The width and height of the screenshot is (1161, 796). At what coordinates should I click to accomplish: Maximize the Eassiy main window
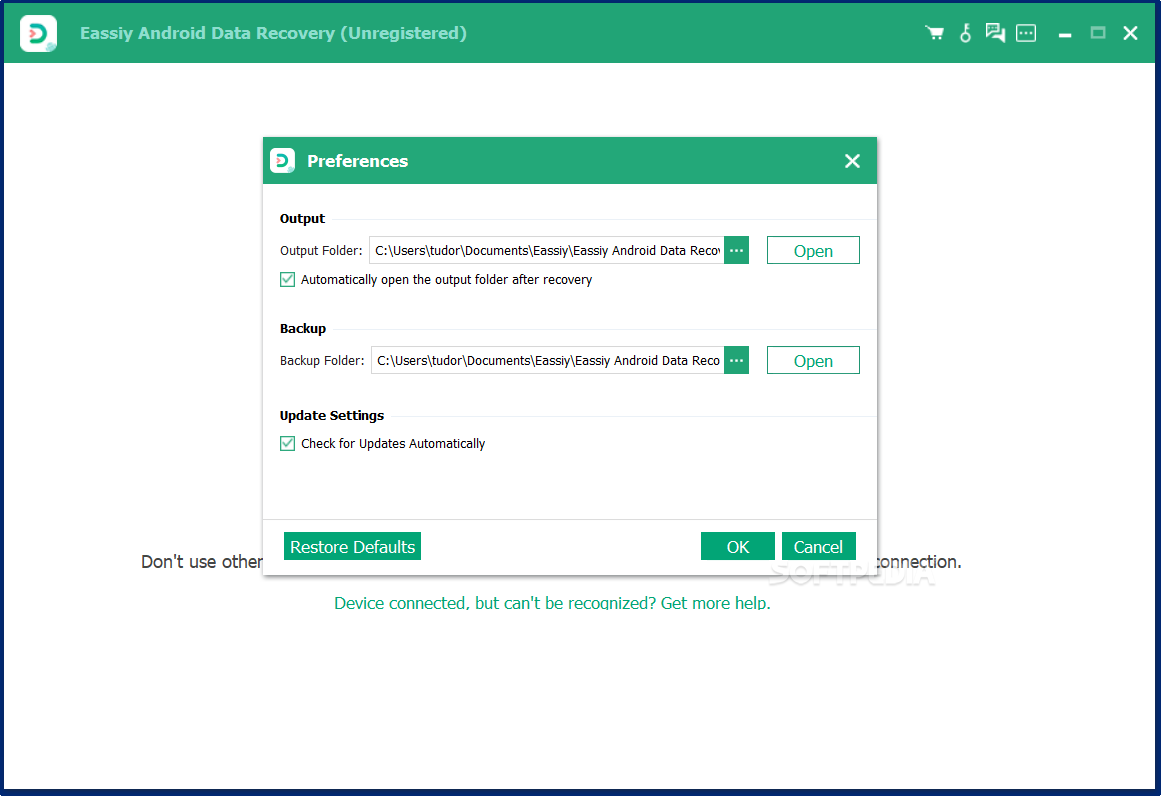tap(1098, 33)
